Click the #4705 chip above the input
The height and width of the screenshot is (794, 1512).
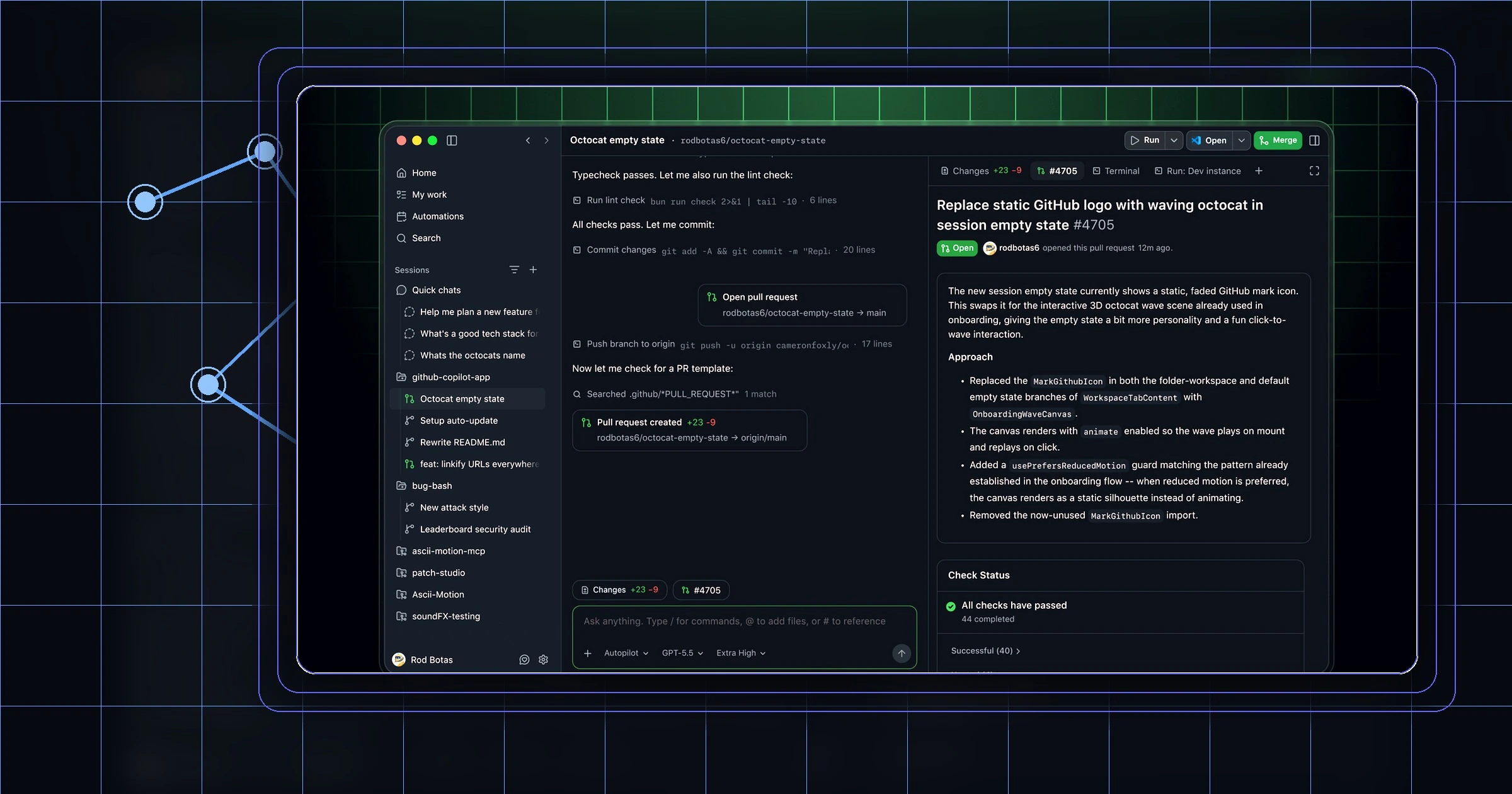pyautogui.click(x=701, y=590)
